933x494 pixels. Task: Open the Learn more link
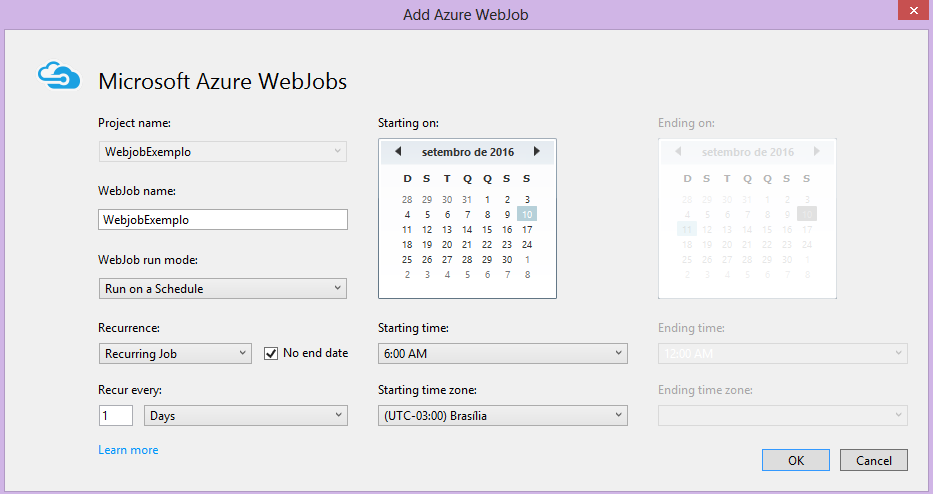click(129, 450)
